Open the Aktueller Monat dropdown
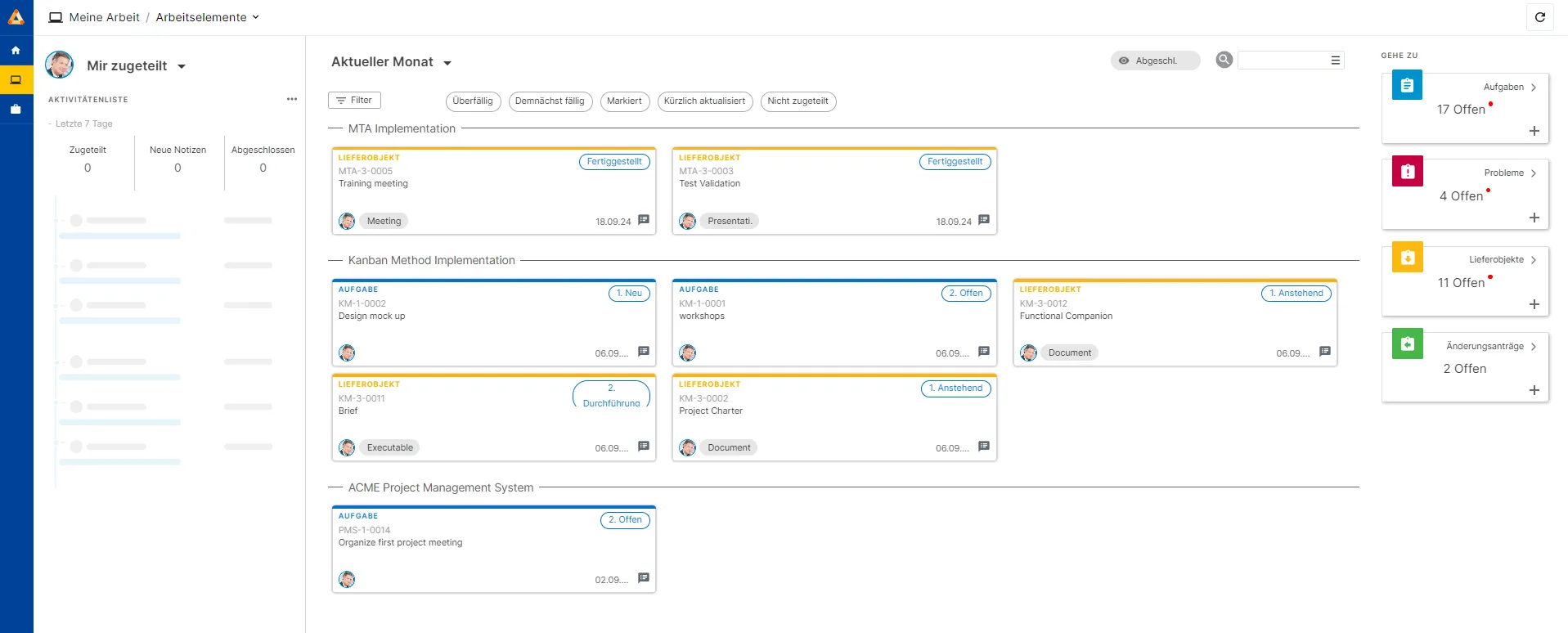The image size is (1568, 633). pos(447,63)
